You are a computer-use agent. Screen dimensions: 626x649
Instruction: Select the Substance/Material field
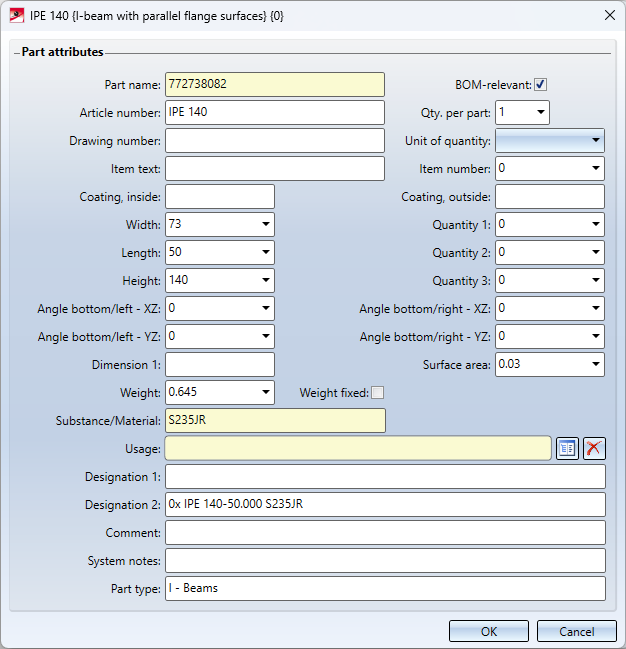pos(274,421)
